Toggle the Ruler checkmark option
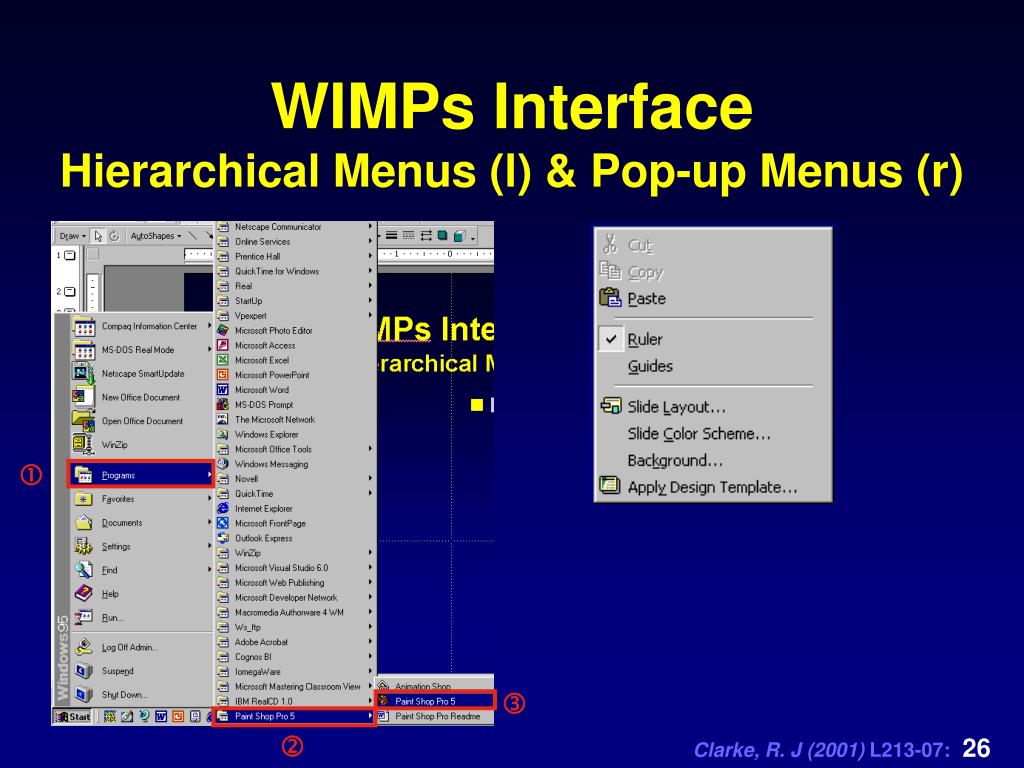The width and height of the screenshot is (1024, 768). 712,340
